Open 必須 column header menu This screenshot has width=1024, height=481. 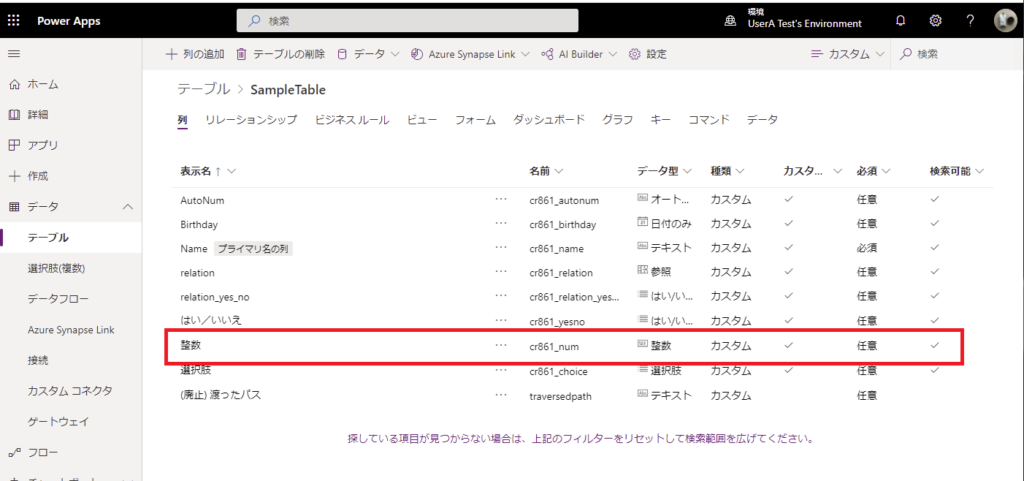click(x=874, y=171)
